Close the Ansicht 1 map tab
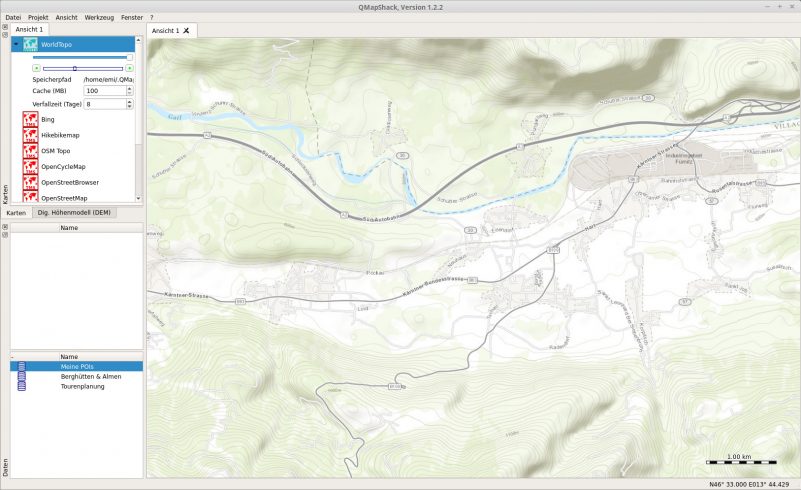Viewport: 801px width, 490px height. pos(186,31)
